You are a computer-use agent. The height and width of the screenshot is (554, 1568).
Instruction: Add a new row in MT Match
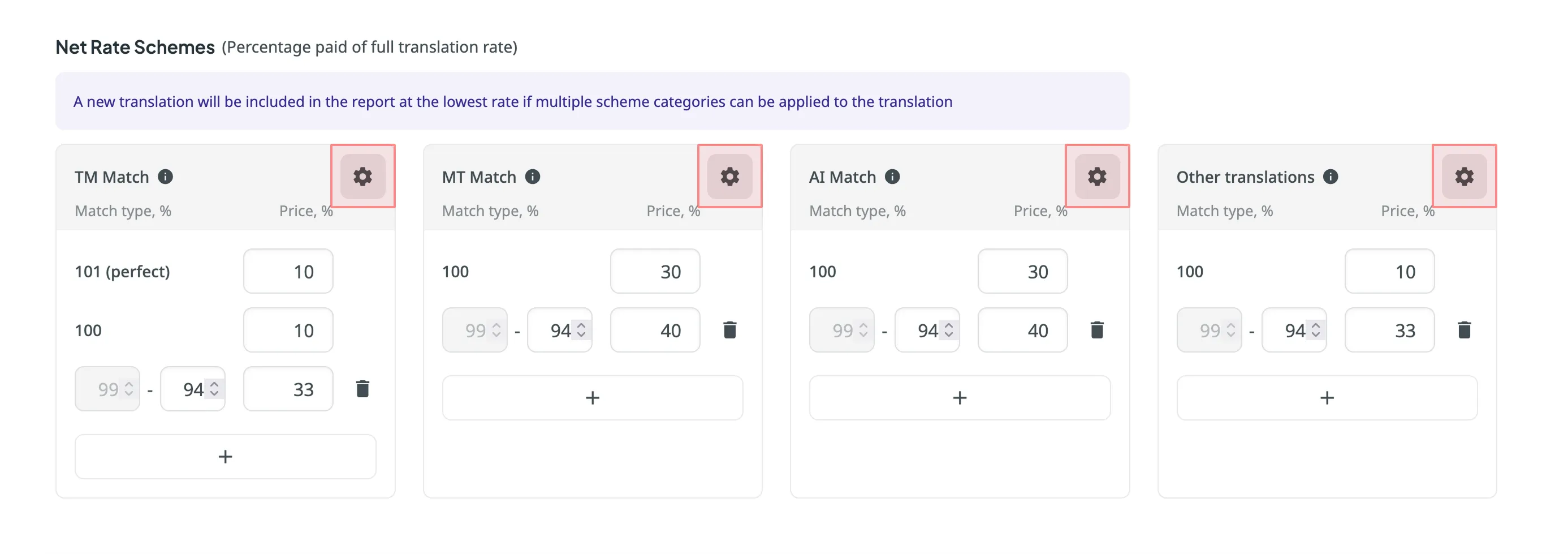point(591,397)
